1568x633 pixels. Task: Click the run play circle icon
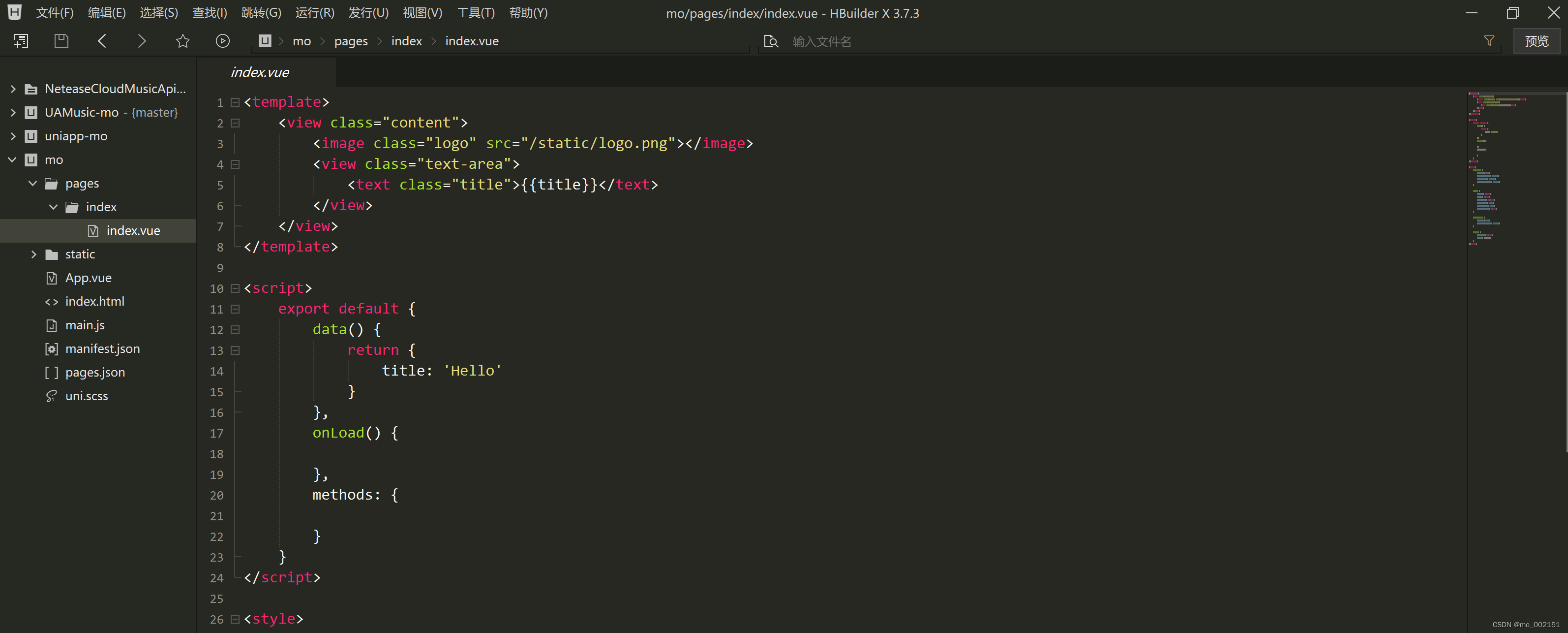coord(223,41)
